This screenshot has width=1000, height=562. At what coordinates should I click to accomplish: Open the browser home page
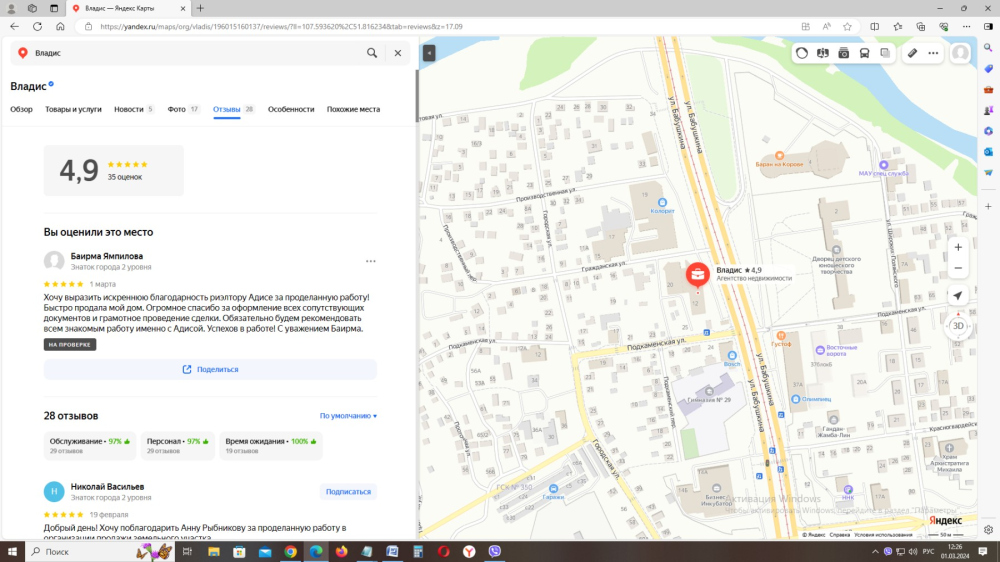(60, 27)
